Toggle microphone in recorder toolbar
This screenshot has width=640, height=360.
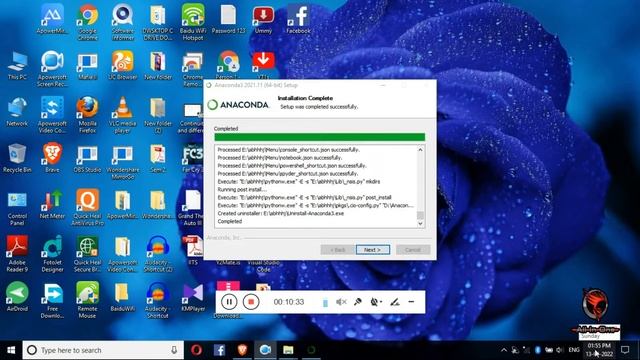tap(358, 302)
